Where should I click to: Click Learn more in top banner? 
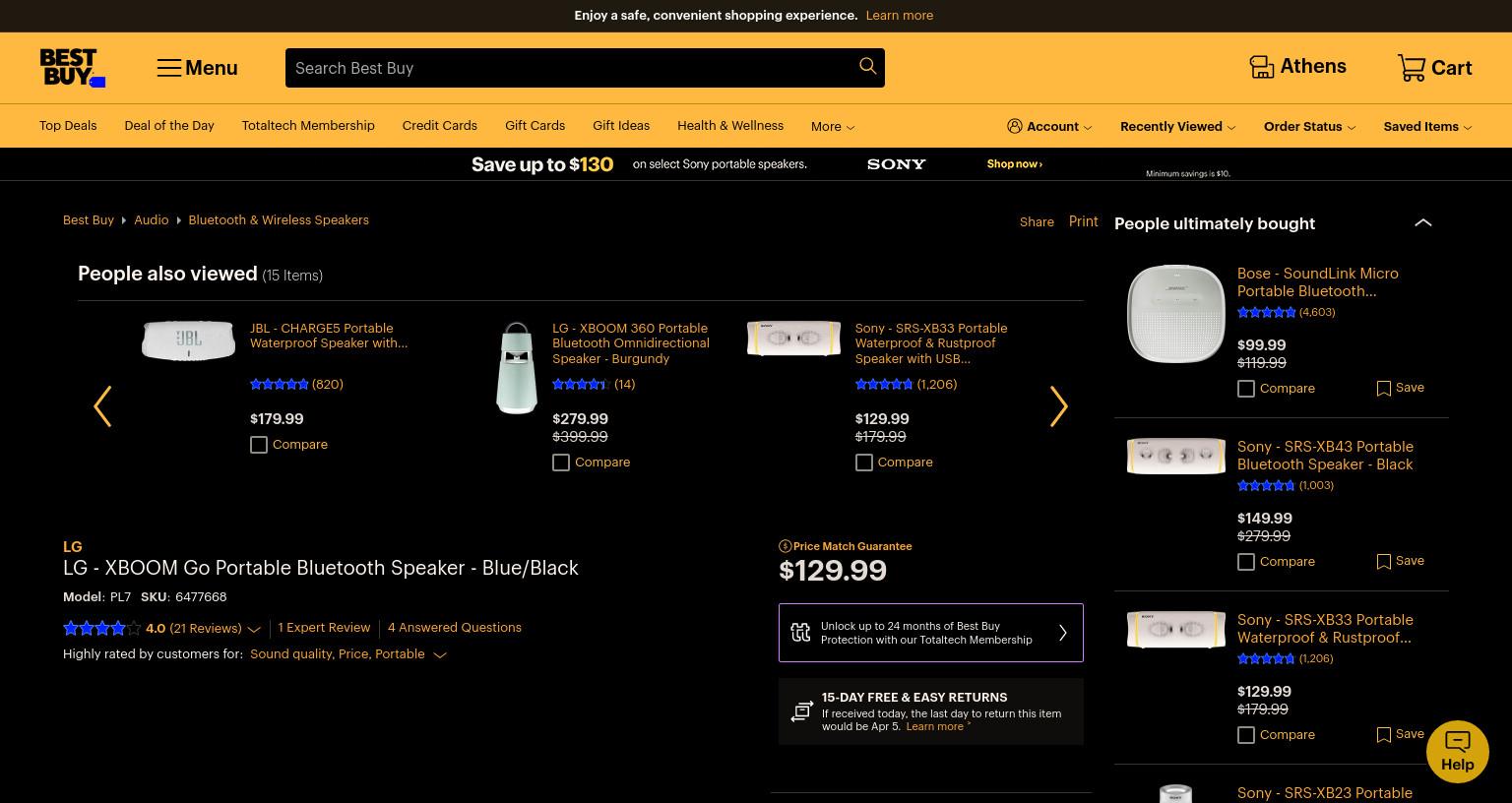coord(900,15)
